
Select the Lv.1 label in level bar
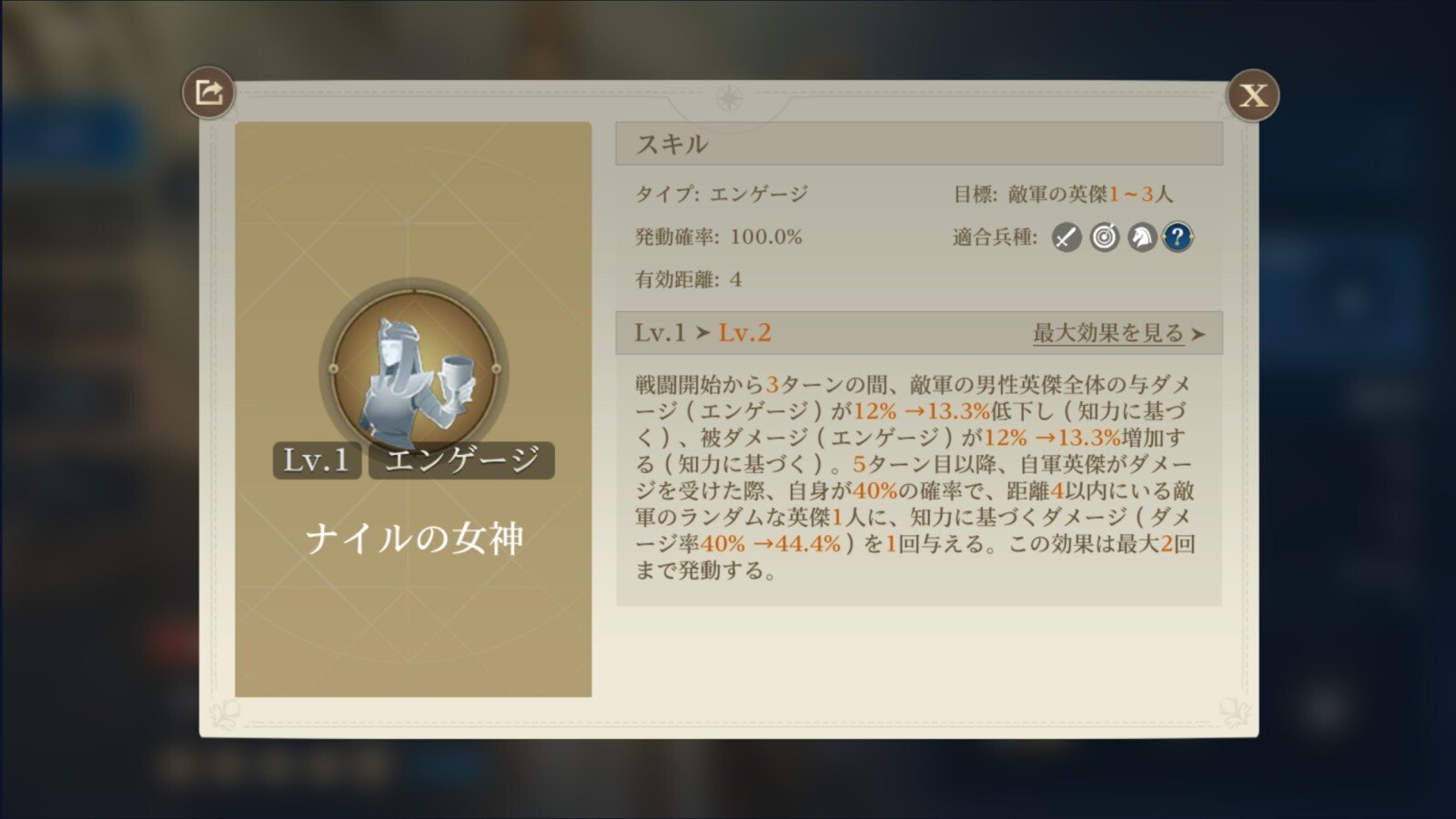tap(660, 333)
